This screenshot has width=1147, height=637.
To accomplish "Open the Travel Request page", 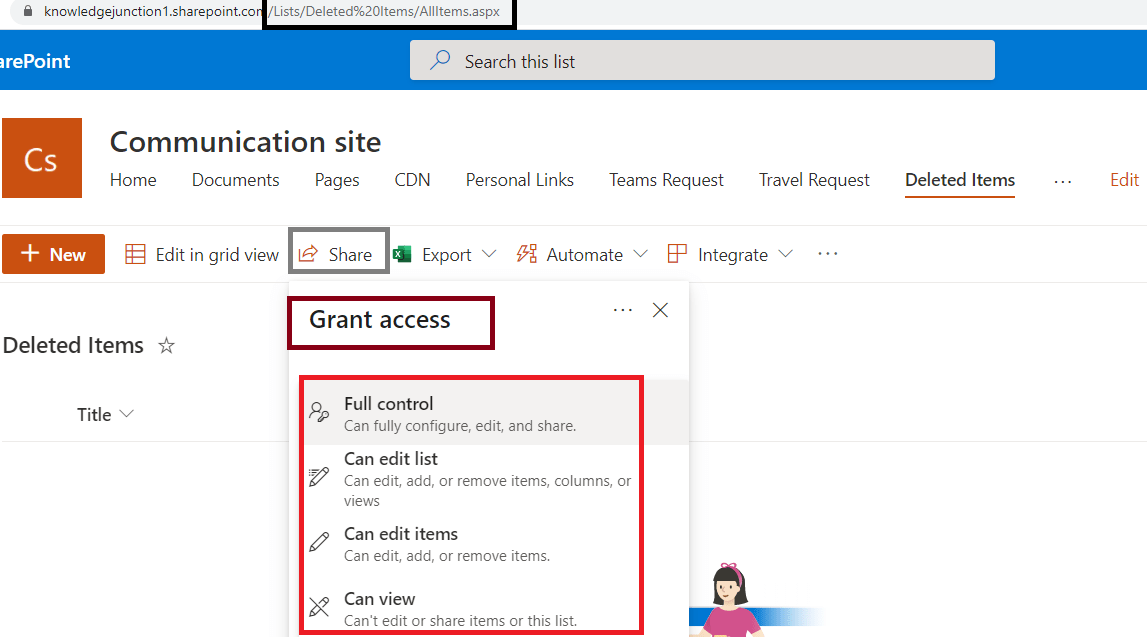I will (x=813, y=180).
